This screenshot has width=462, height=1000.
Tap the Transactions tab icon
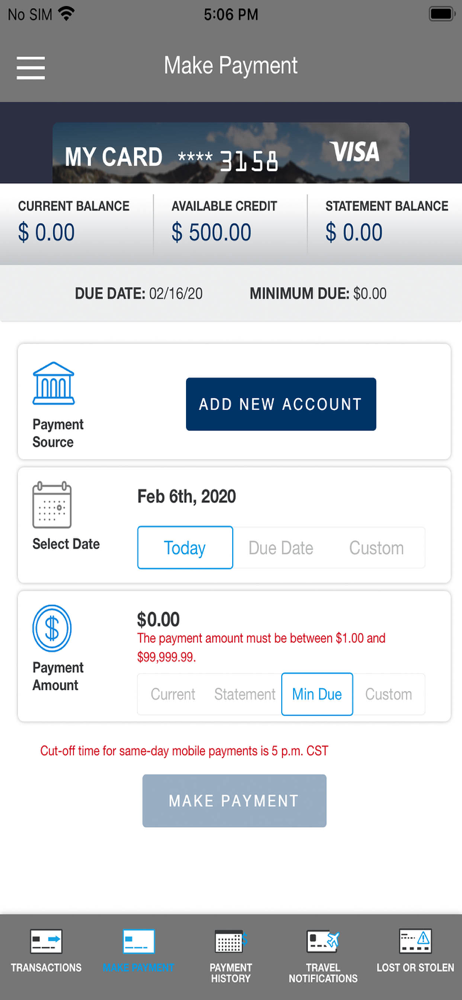(46, 941)
